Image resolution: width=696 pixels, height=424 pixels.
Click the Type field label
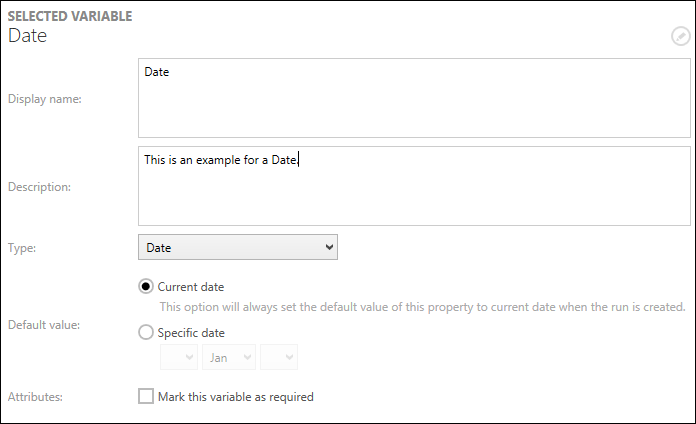tap(22, 247)
